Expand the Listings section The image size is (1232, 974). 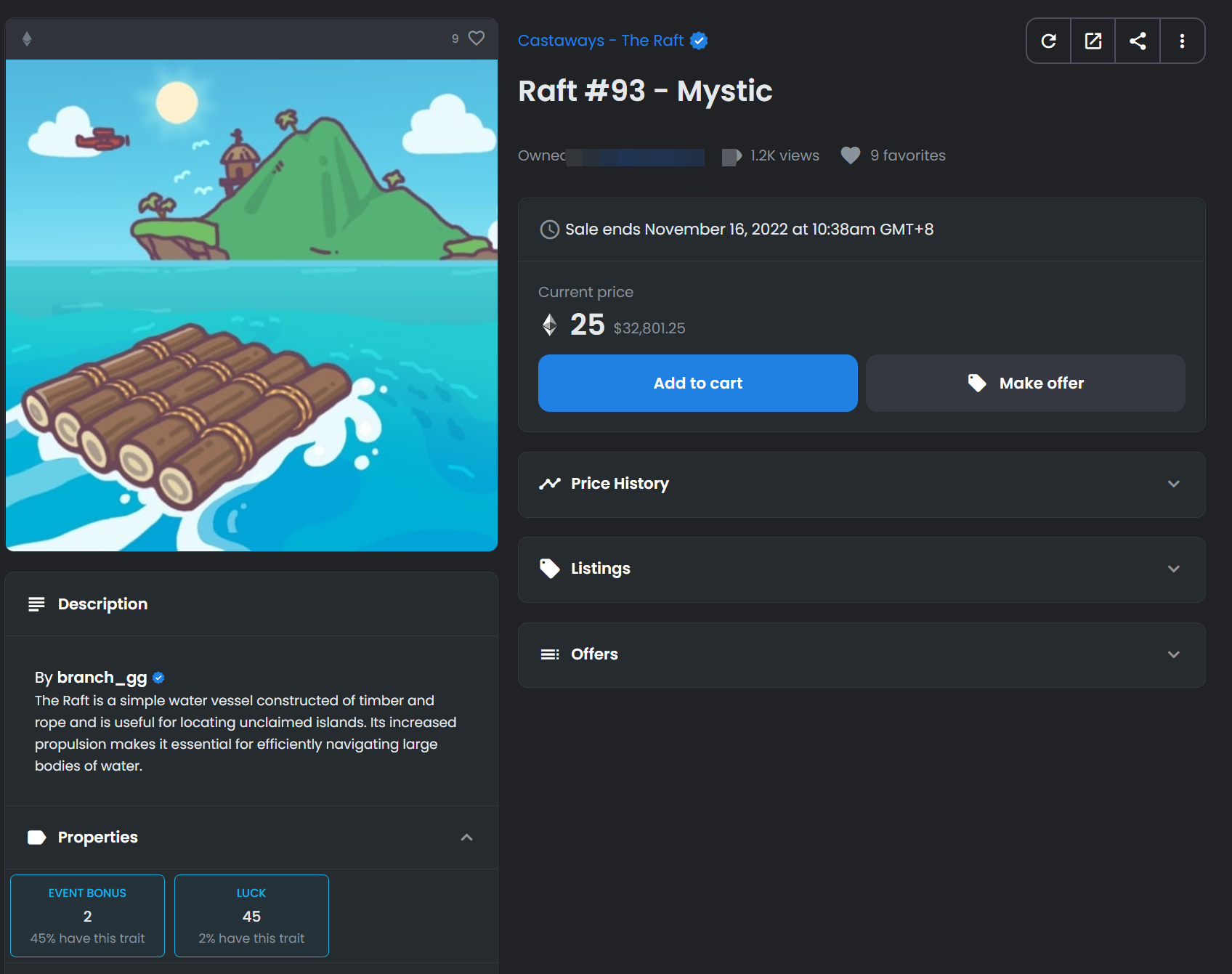point(861,569)
